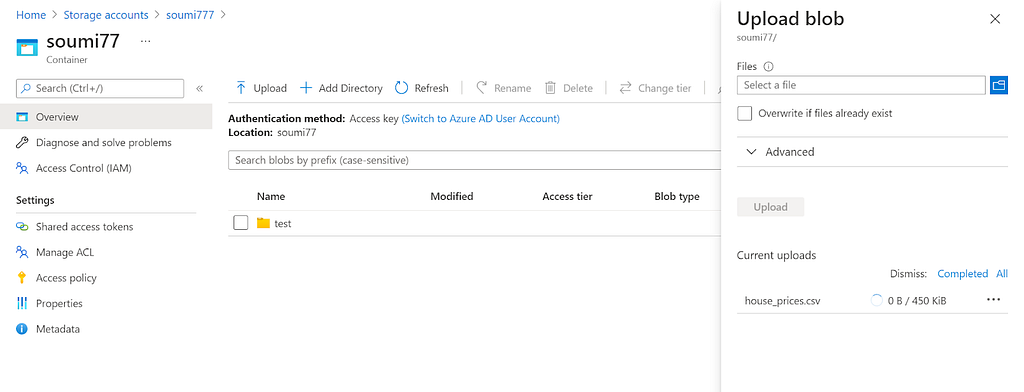Select the test folder checkbox
1024x392 pixels.
coord(241,223)
